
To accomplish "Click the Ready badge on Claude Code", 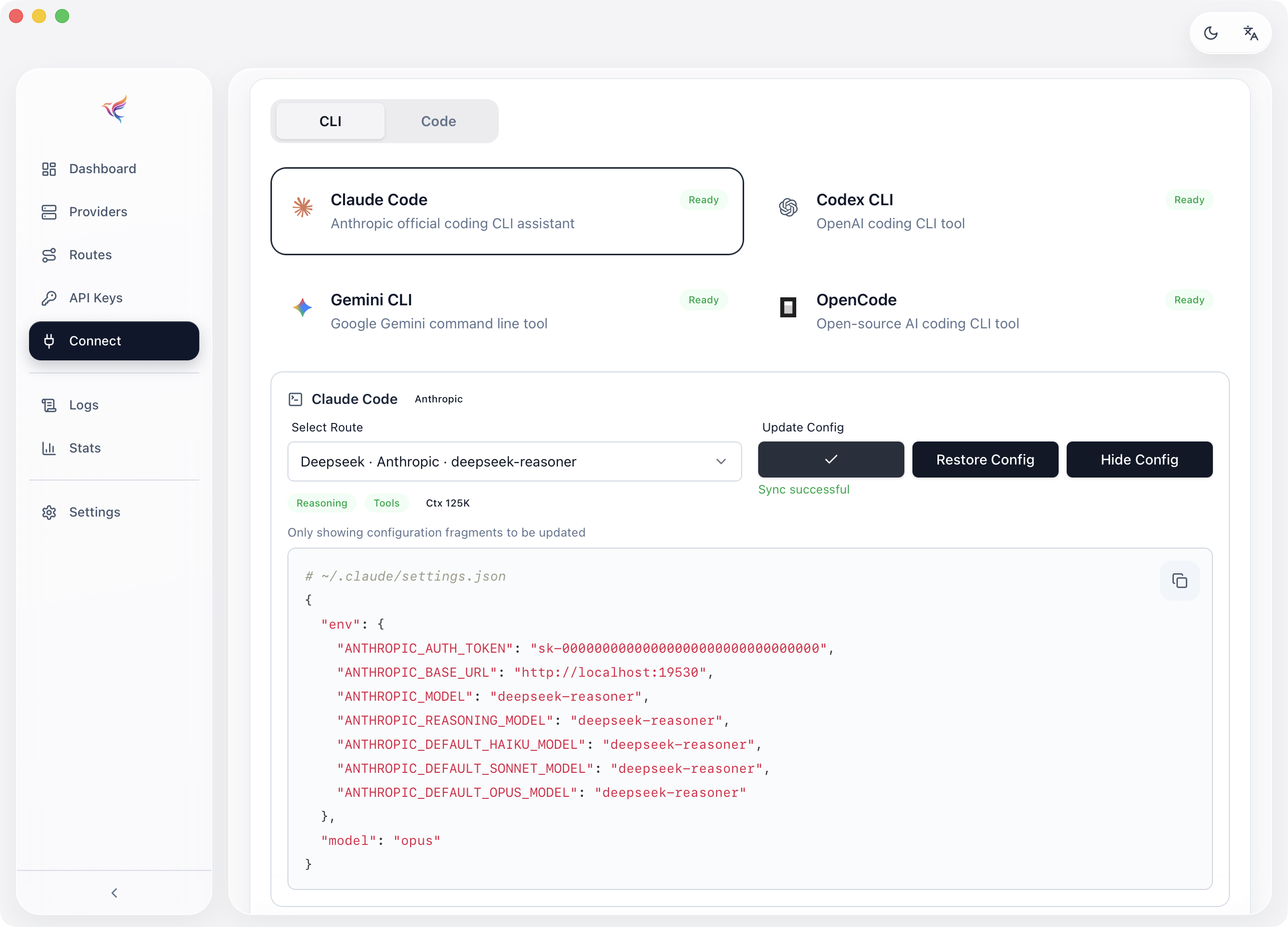I will 704,200.
